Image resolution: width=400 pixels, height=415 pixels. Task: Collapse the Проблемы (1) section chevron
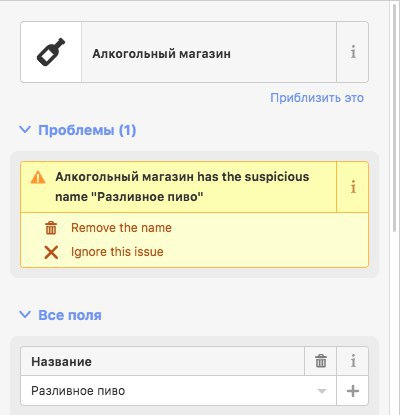click(x=25, y=130)
